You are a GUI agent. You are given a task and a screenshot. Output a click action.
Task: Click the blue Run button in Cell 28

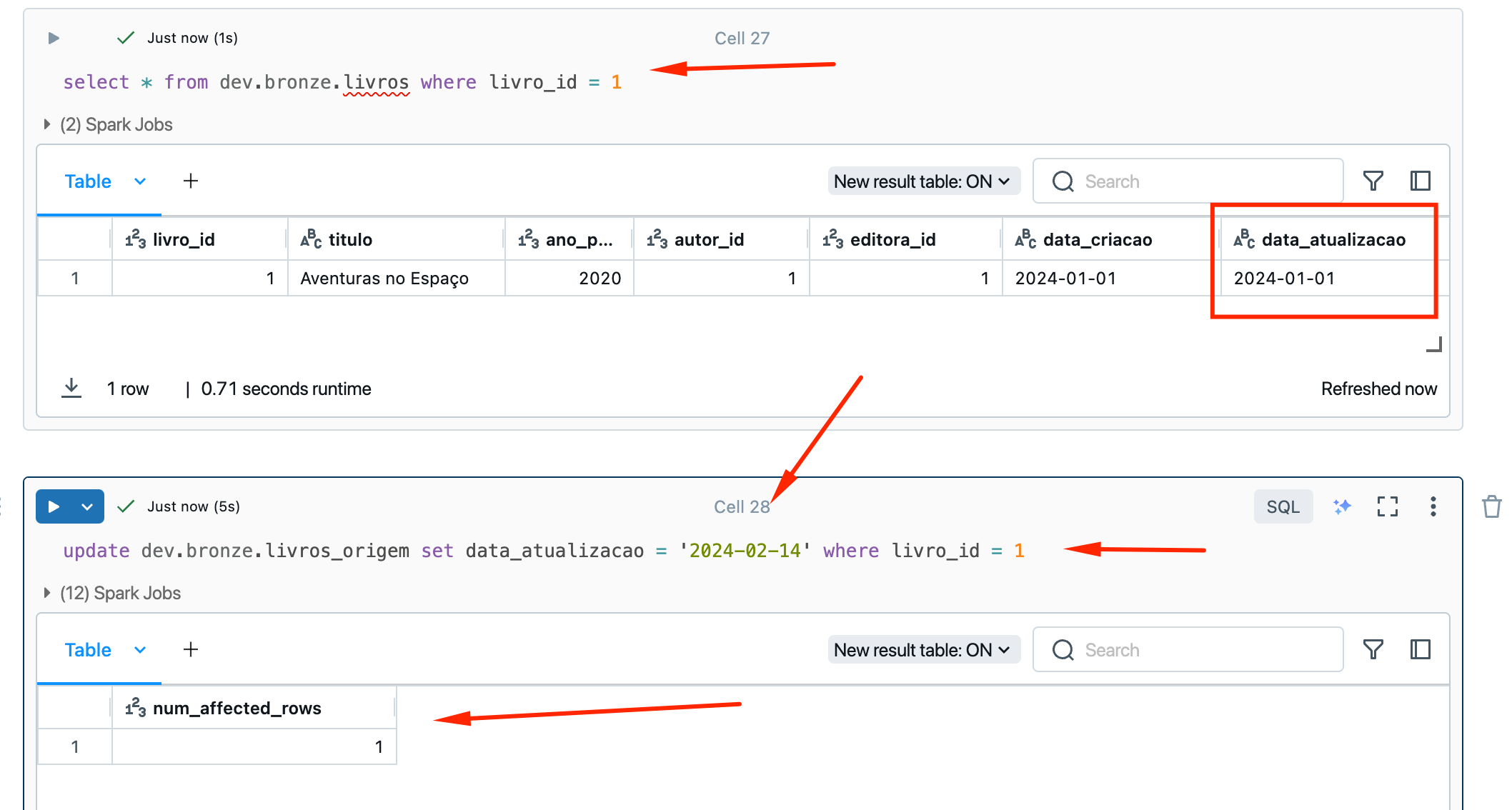[x=54, y=506]
